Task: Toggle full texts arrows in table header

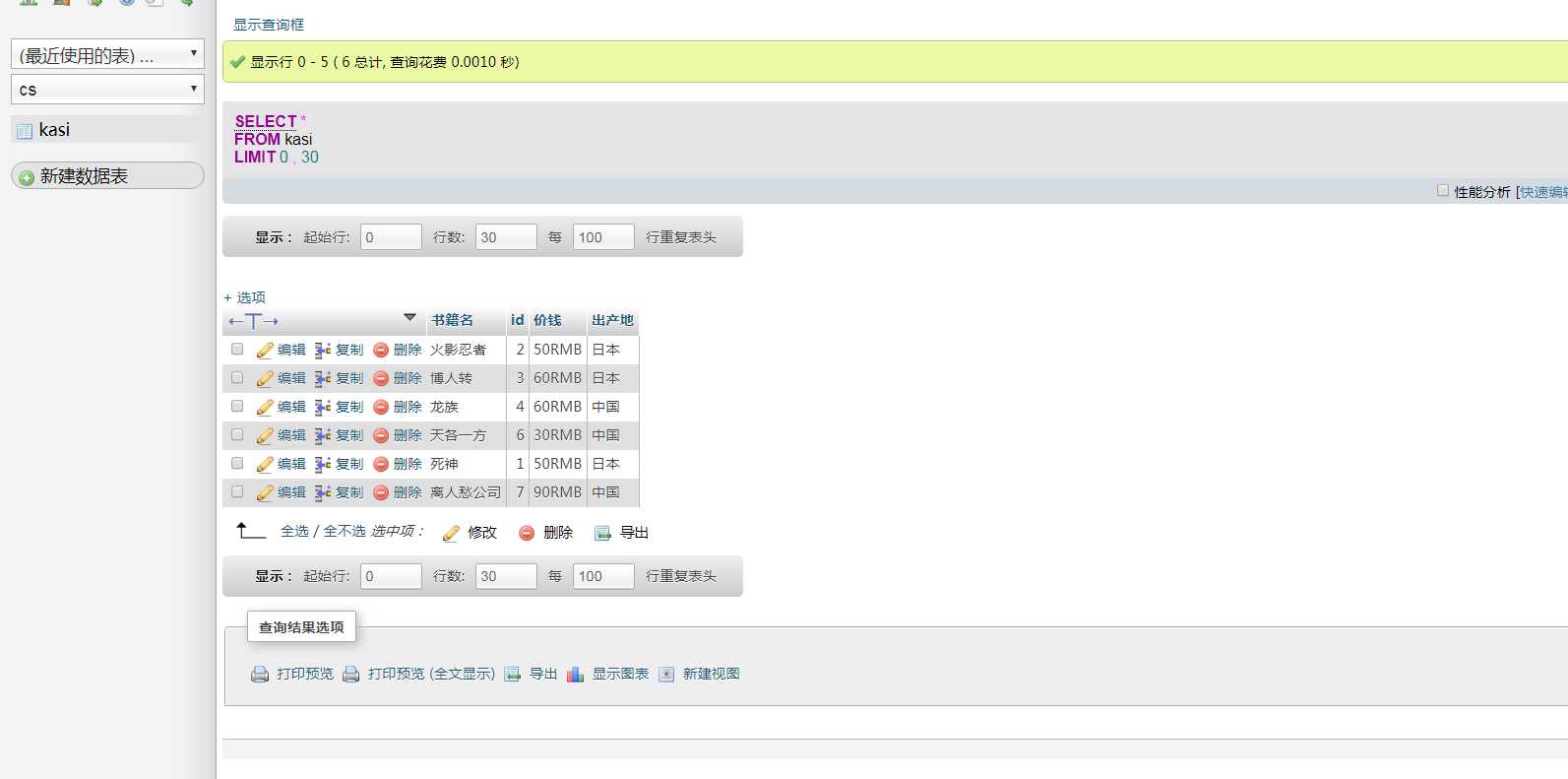Action: coord(254,321)
